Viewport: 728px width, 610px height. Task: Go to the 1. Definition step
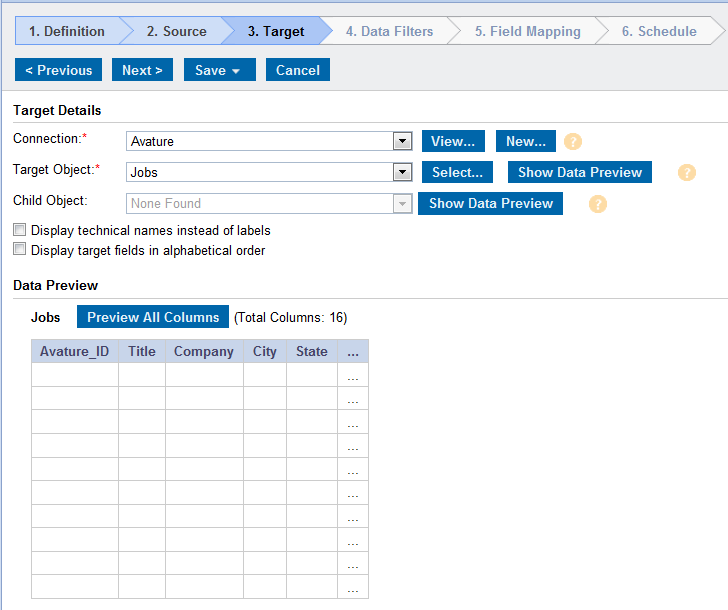[x=67, y=31]
